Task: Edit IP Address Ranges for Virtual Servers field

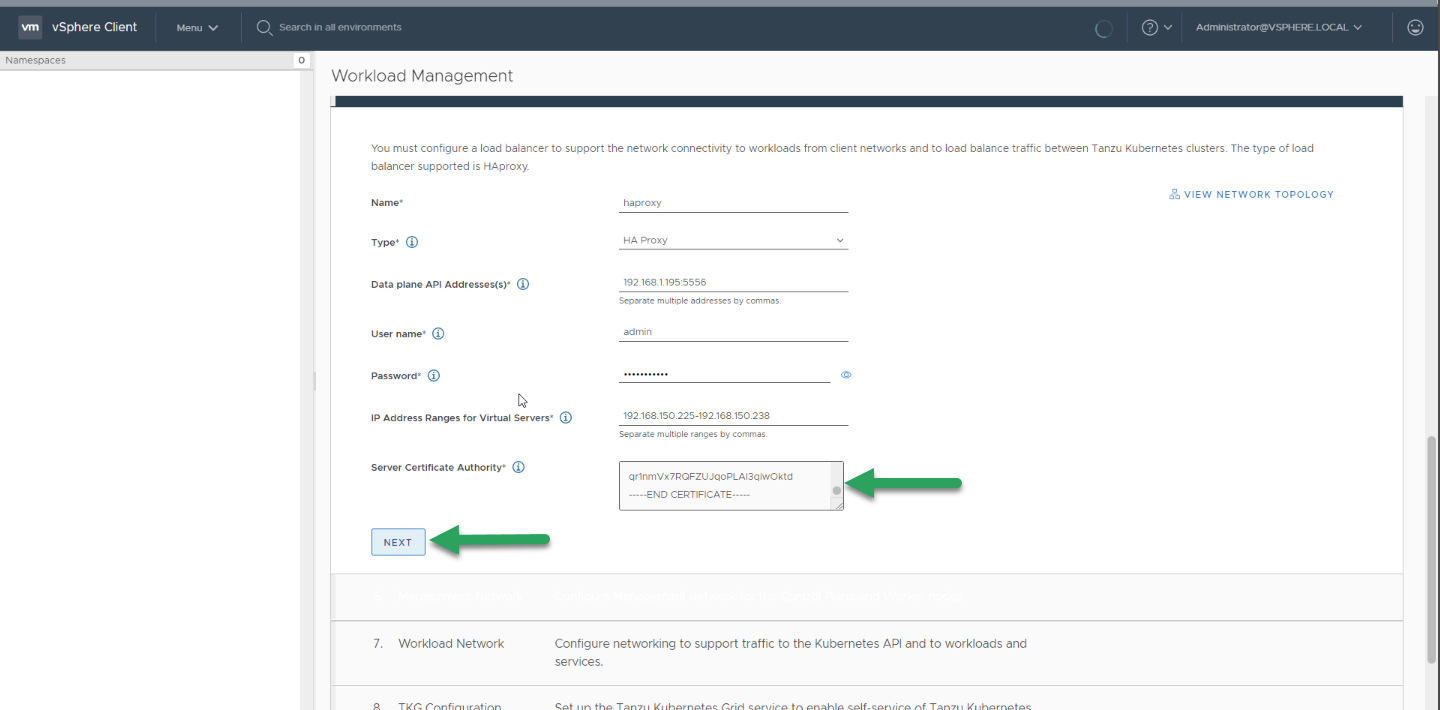Action: 733,416
